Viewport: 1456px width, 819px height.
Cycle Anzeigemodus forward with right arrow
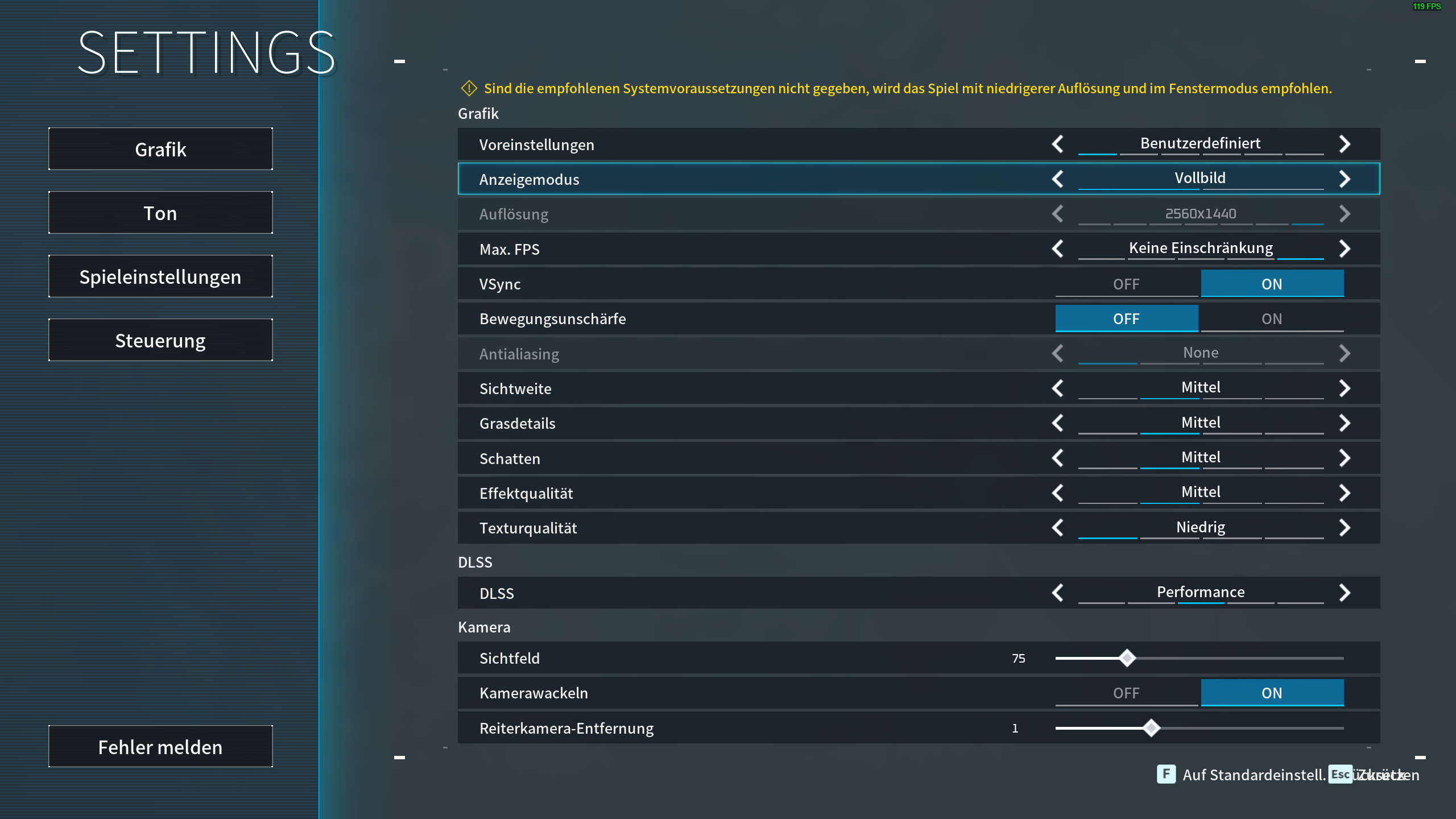(1345, 179)
